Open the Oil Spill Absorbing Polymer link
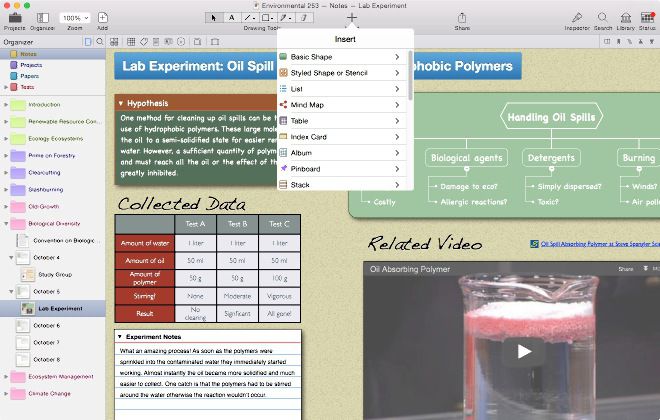Viewport: 660px width, 420px height. point(593,243)
